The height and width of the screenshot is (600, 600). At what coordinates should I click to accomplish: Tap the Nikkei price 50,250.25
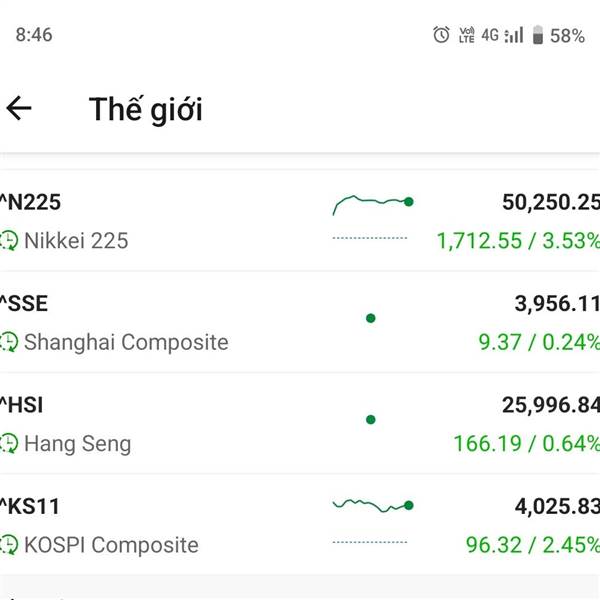550,203
